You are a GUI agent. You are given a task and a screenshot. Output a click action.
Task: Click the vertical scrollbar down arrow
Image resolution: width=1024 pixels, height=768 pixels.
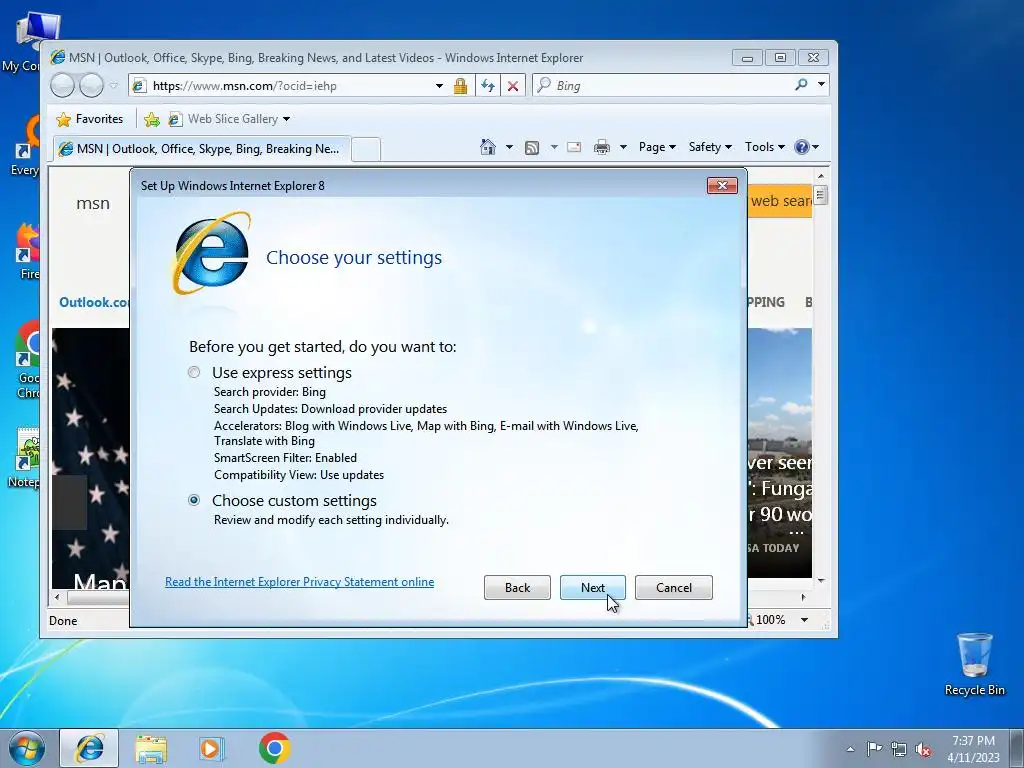coord(821,581)
